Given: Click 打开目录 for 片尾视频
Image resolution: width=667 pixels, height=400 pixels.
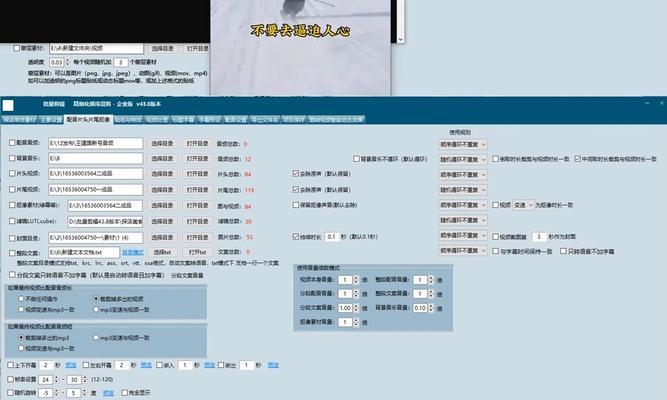Looking at the screenshot, I should 197,190.
